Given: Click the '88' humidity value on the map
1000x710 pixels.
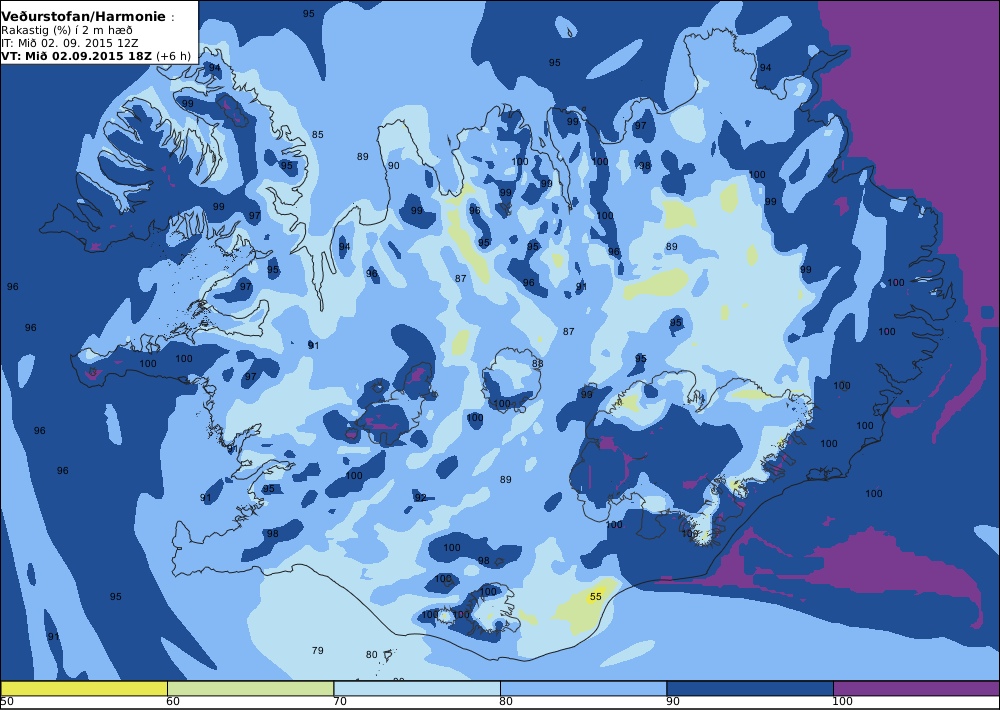Looking at the screenshot, I should tap(538, 364).
